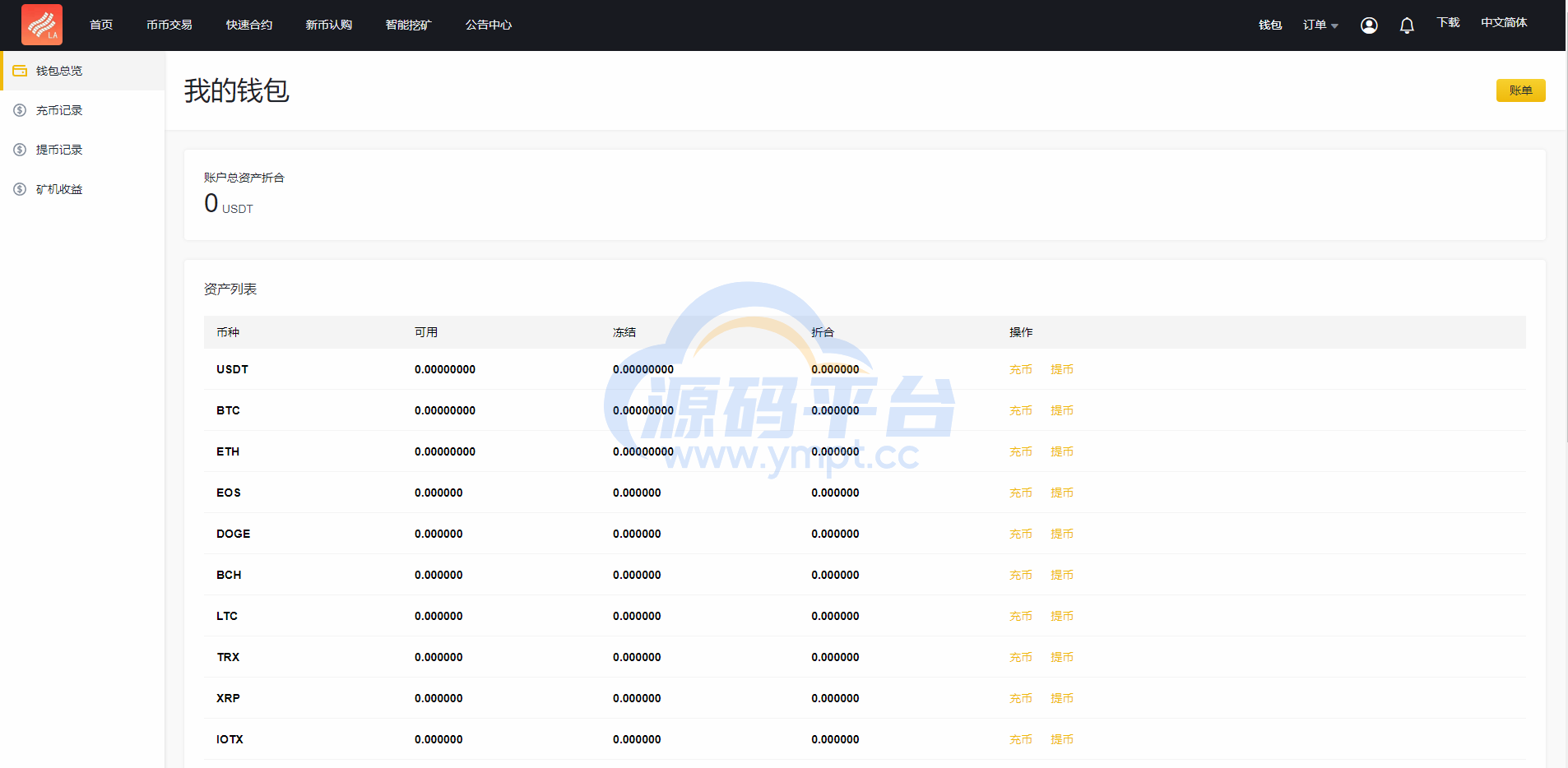Viewport: 1568px width, 768px height.
Task: Click the yellow 账单 button
Action: pos(1520,90)
